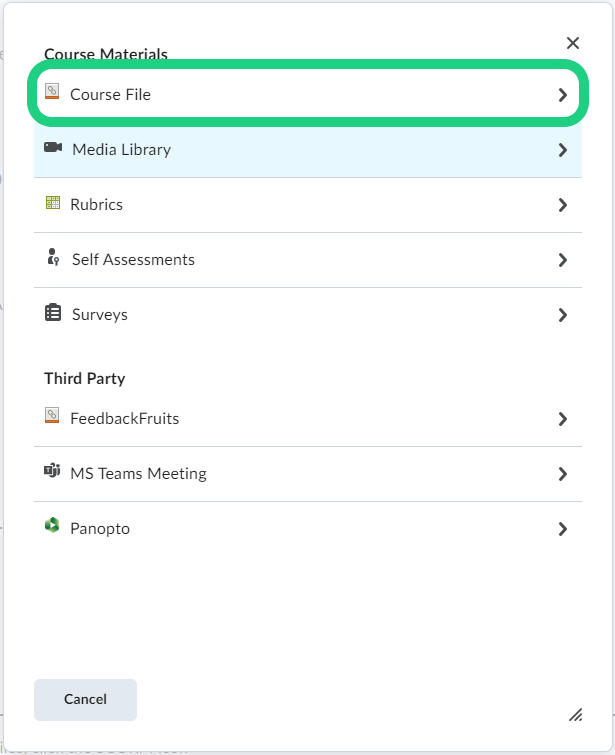This screenshot has height=755, width=615.
Task: Click the Self Assessments person icon
Action: pos(53,258)
